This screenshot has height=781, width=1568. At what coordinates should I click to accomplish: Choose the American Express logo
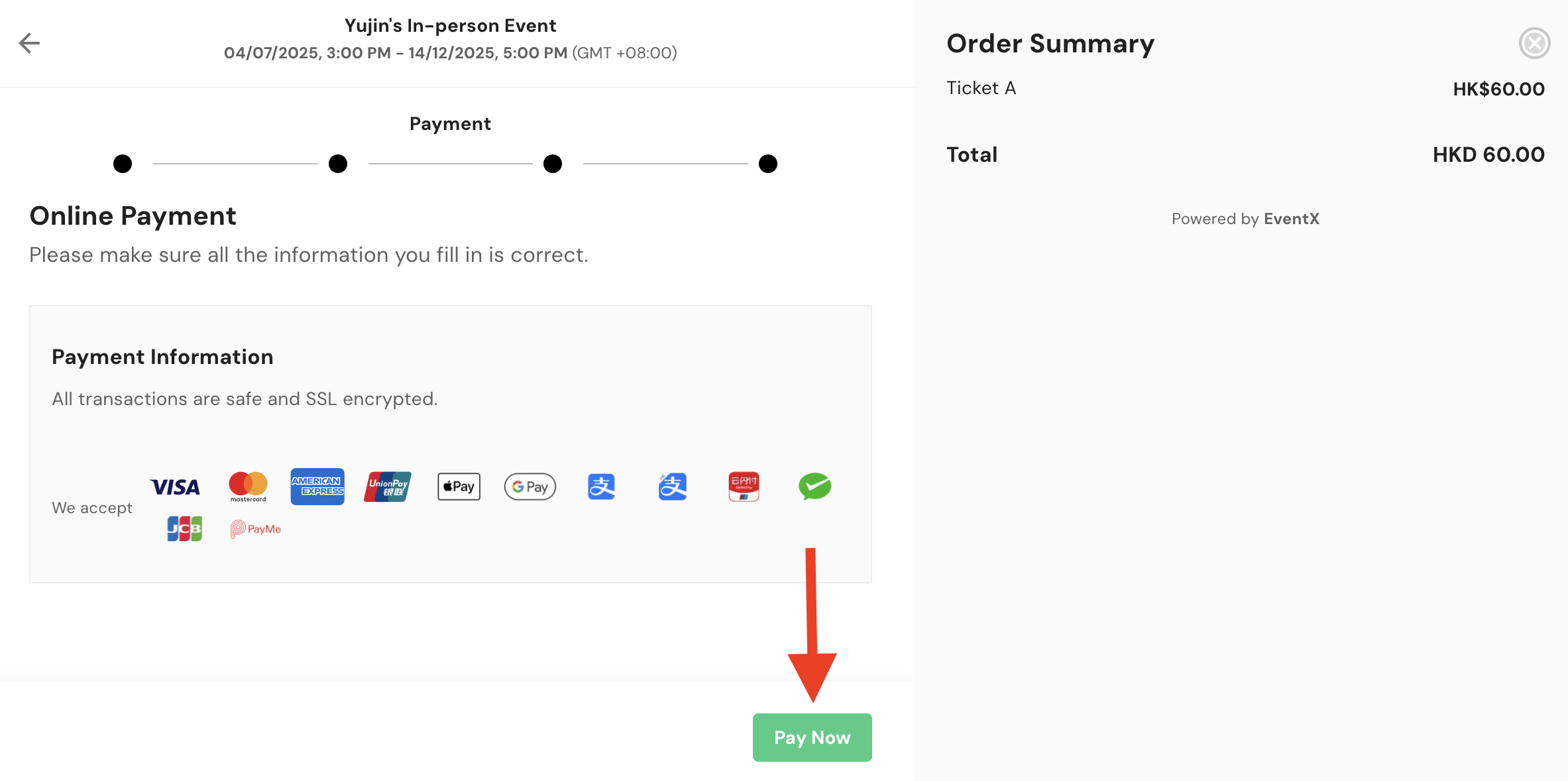tap(317, 487)
